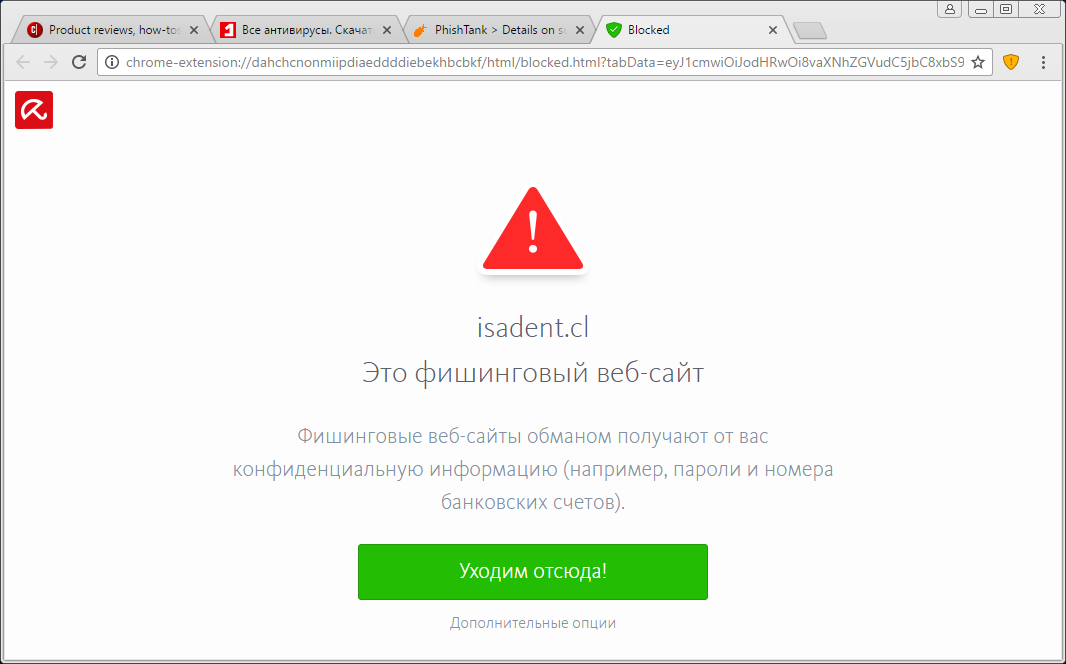This screenshot has height=664, width=1066.
Task: Open the Chrome user profile icon
Action: coord(950,9)
